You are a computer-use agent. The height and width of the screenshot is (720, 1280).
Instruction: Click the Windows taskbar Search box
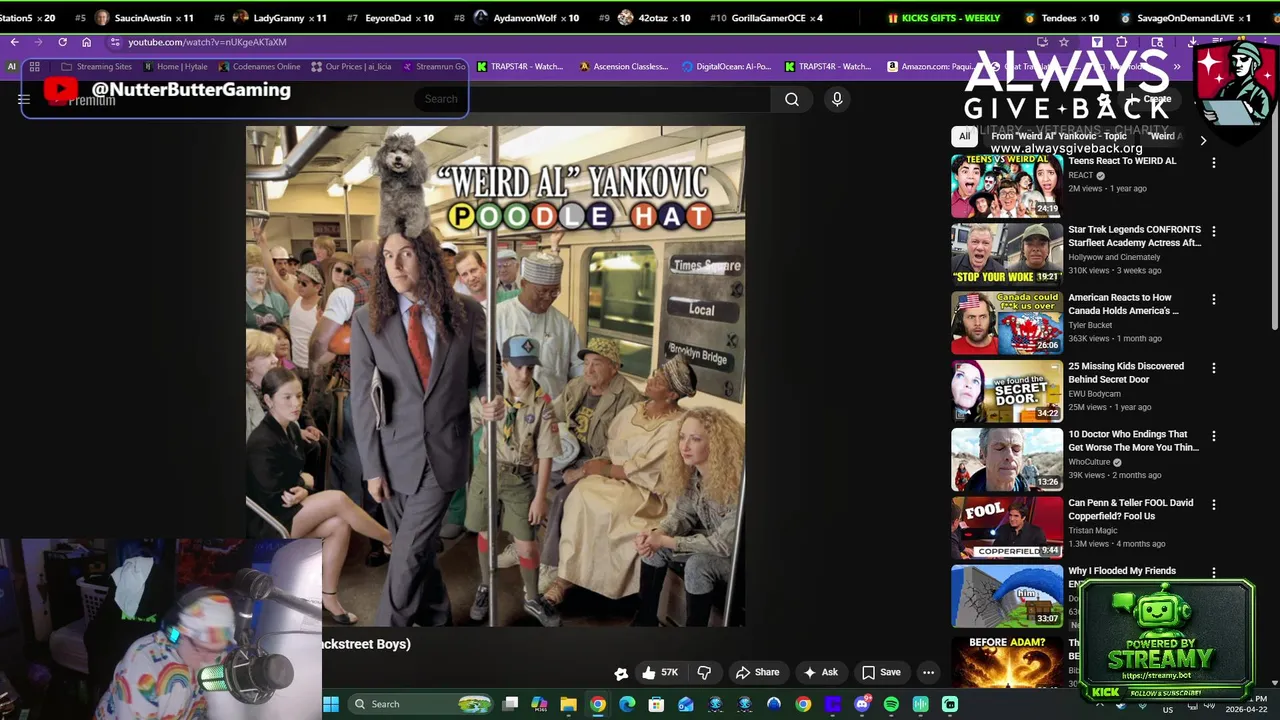point(422,704)
